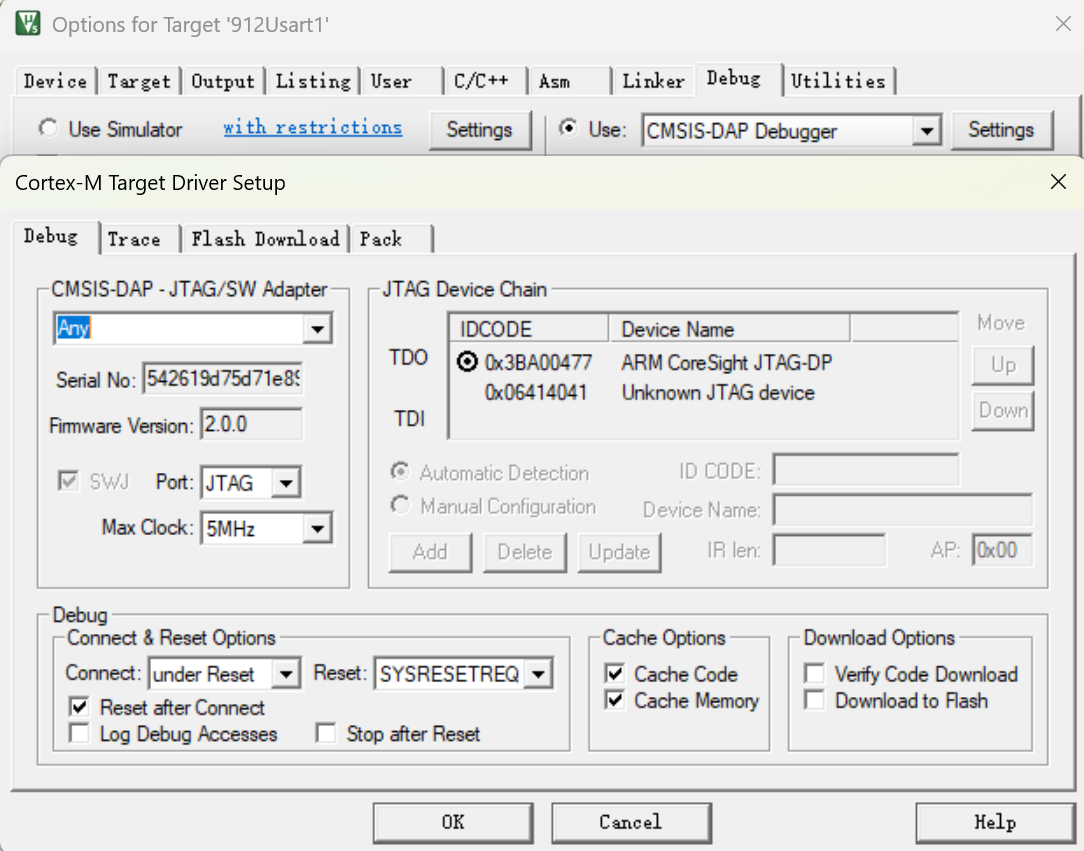This screenshot has height=851, width=1084.
Task: Select the Use Simulator radio button
Action: pos(48,128)
